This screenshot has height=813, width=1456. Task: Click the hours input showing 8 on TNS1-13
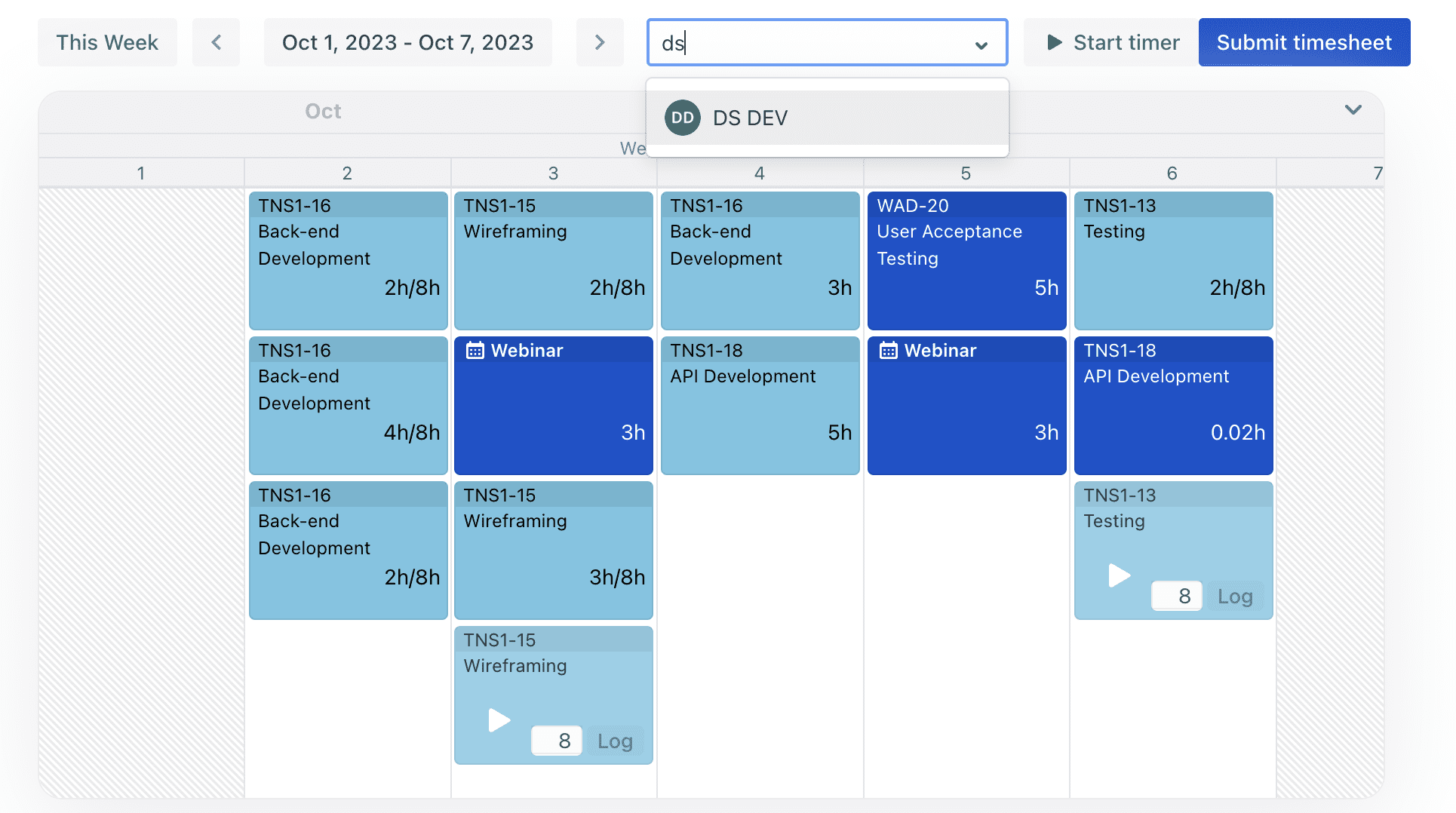point(1176,596)
